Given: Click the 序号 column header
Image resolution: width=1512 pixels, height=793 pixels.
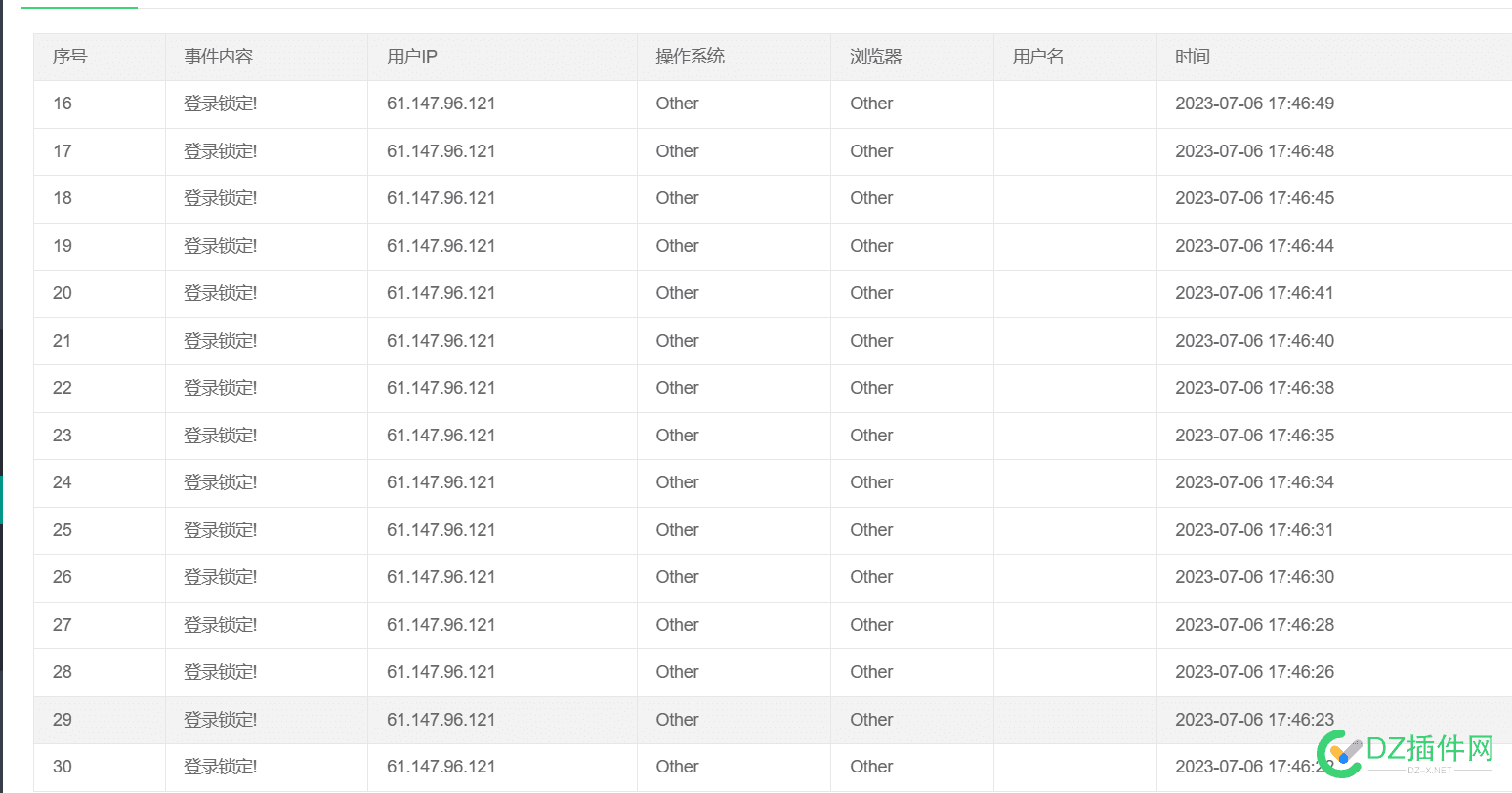Looking at the screenshot, I should point(70,57).
